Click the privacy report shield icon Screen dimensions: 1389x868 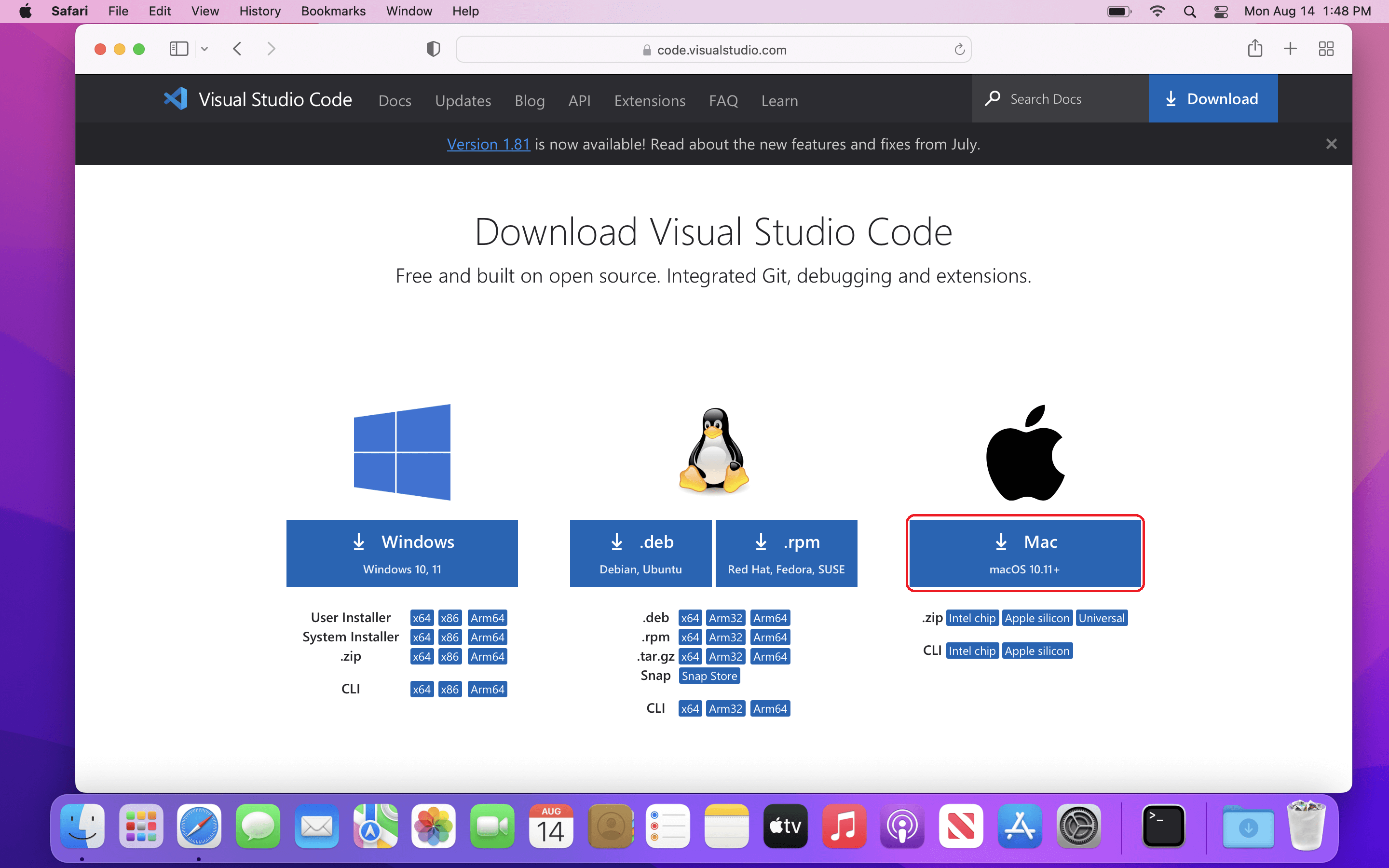pos(434,49)
